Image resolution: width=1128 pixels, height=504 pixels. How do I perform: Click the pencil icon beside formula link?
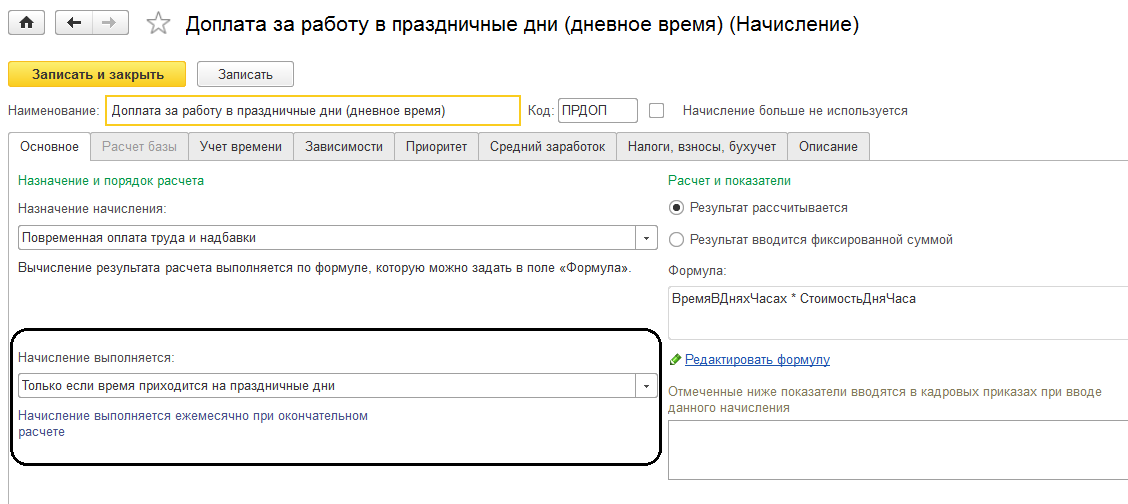[675, 360]
